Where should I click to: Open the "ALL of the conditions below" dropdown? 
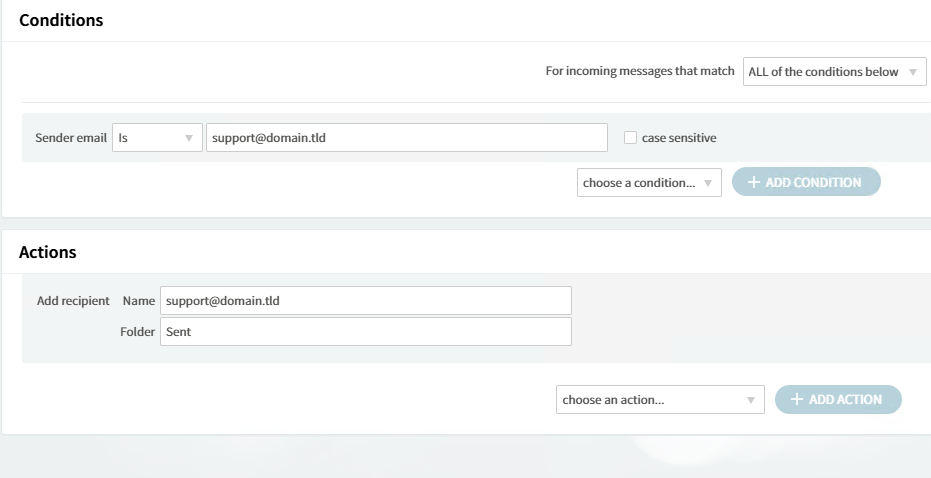835,72
